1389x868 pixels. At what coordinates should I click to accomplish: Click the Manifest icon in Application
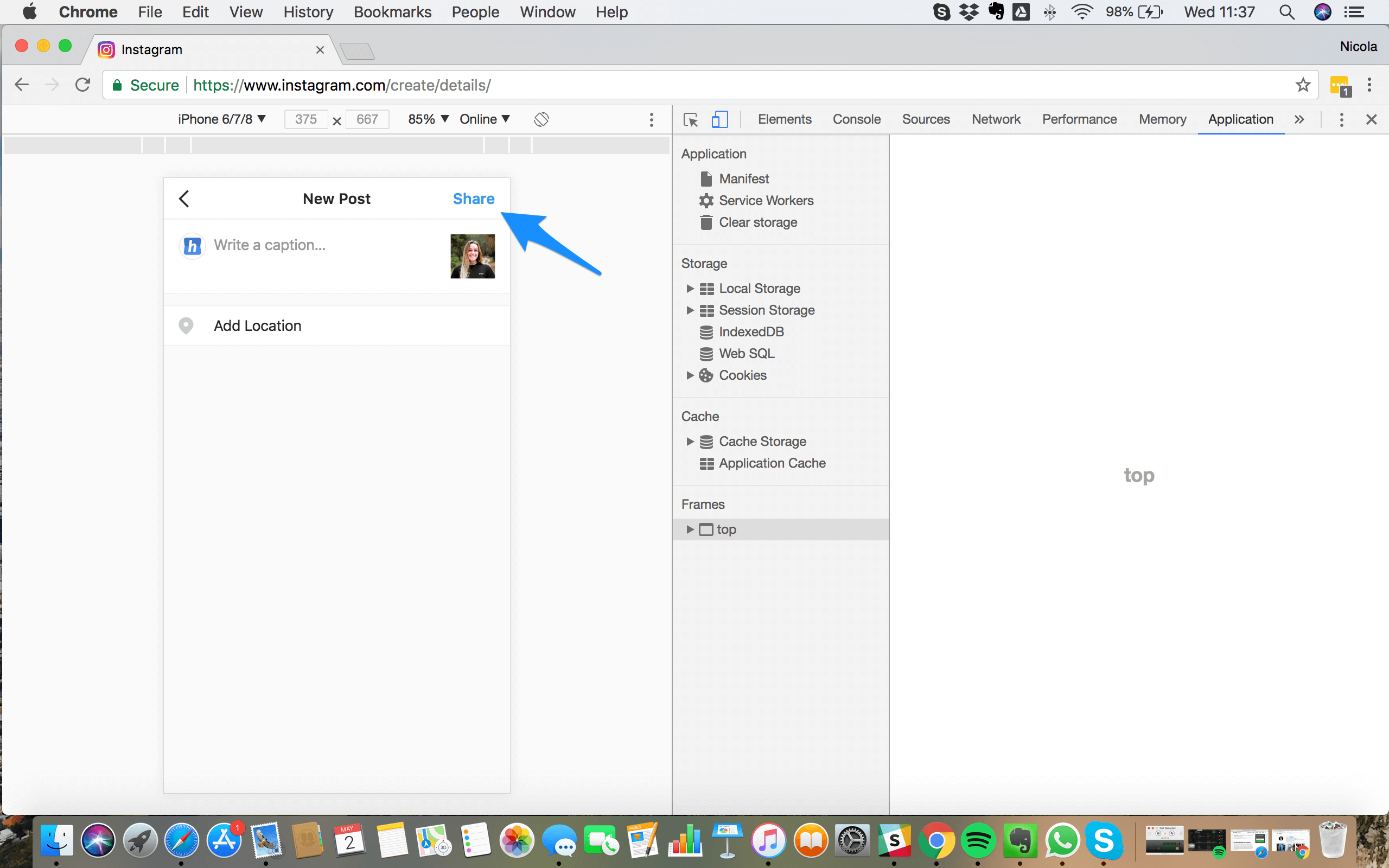707,178
